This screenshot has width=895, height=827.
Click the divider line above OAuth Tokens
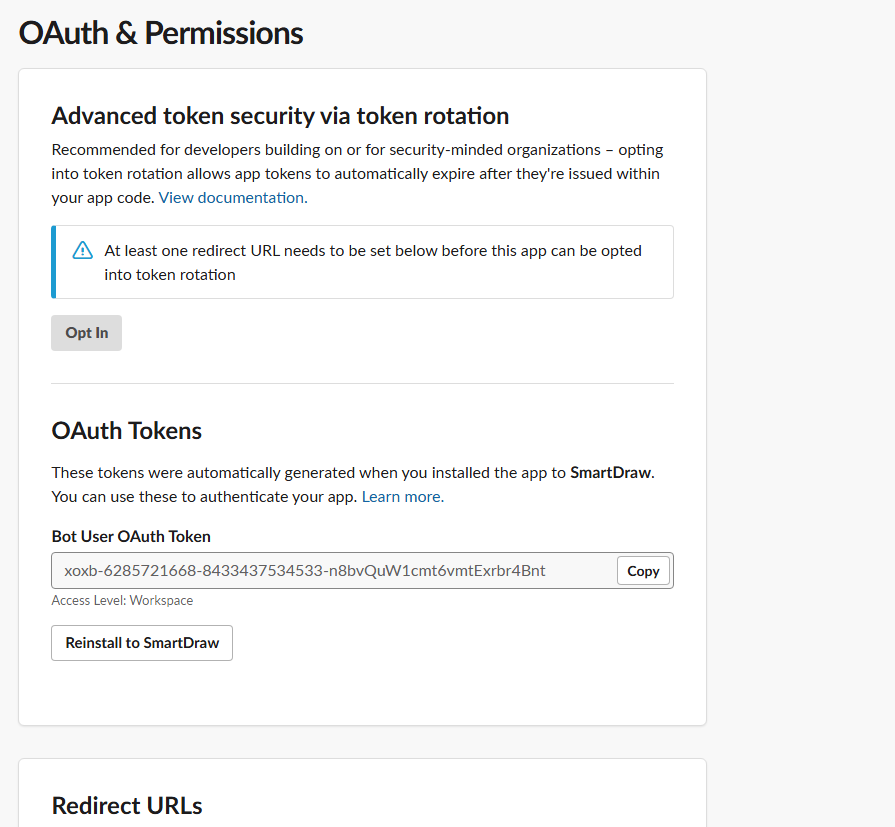[362, 383]
